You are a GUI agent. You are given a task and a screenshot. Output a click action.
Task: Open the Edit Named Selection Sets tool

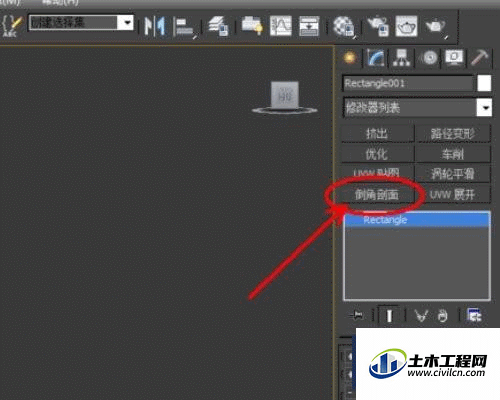(x=11, y=25)
